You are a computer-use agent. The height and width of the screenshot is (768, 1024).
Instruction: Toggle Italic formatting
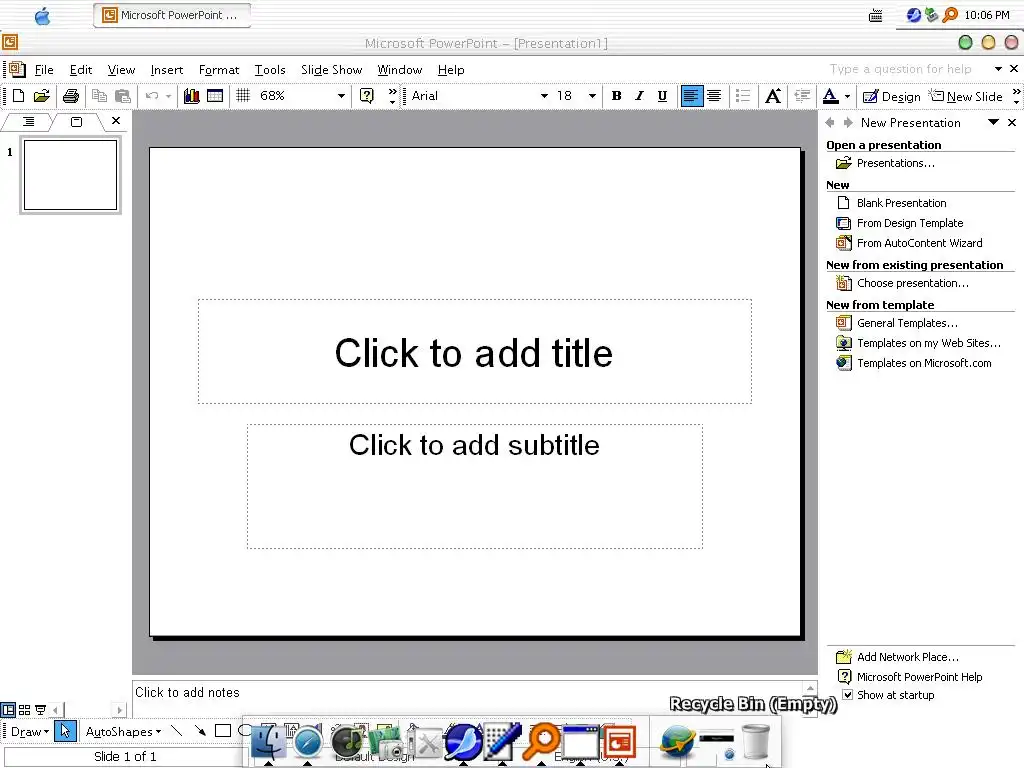639,96
